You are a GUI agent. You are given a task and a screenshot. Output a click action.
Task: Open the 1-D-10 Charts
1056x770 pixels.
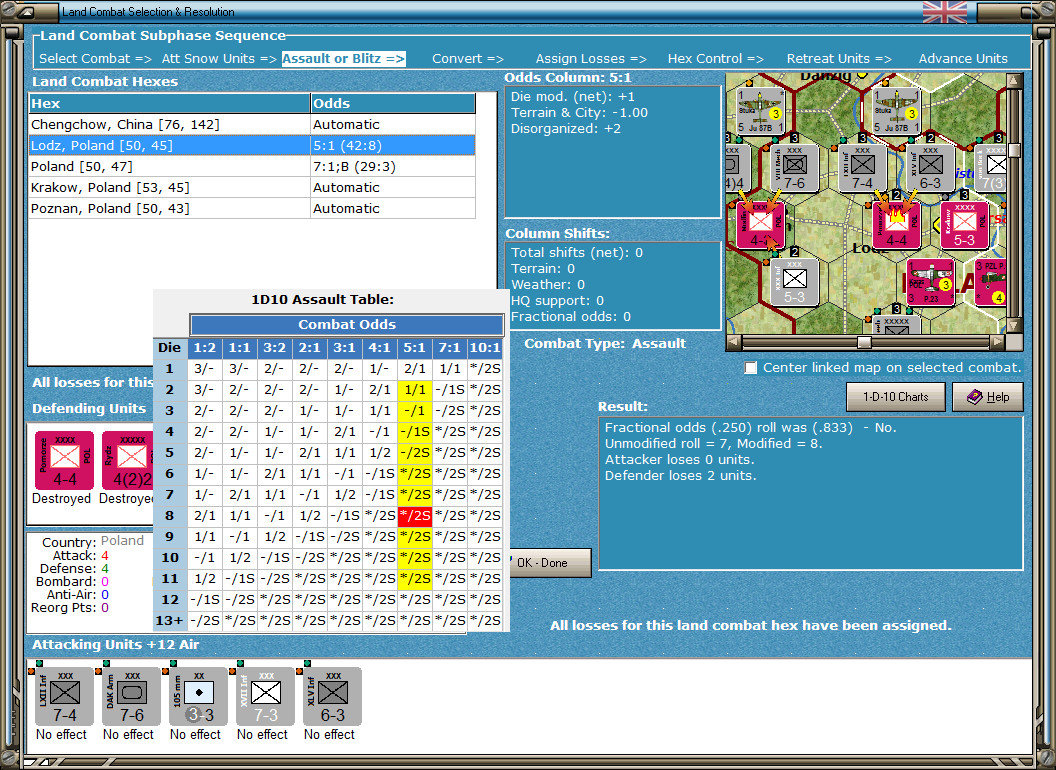point(895,397)
